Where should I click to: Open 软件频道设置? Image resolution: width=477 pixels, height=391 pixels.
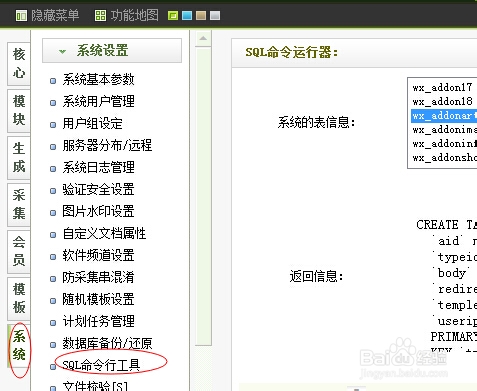click(98, 256)
